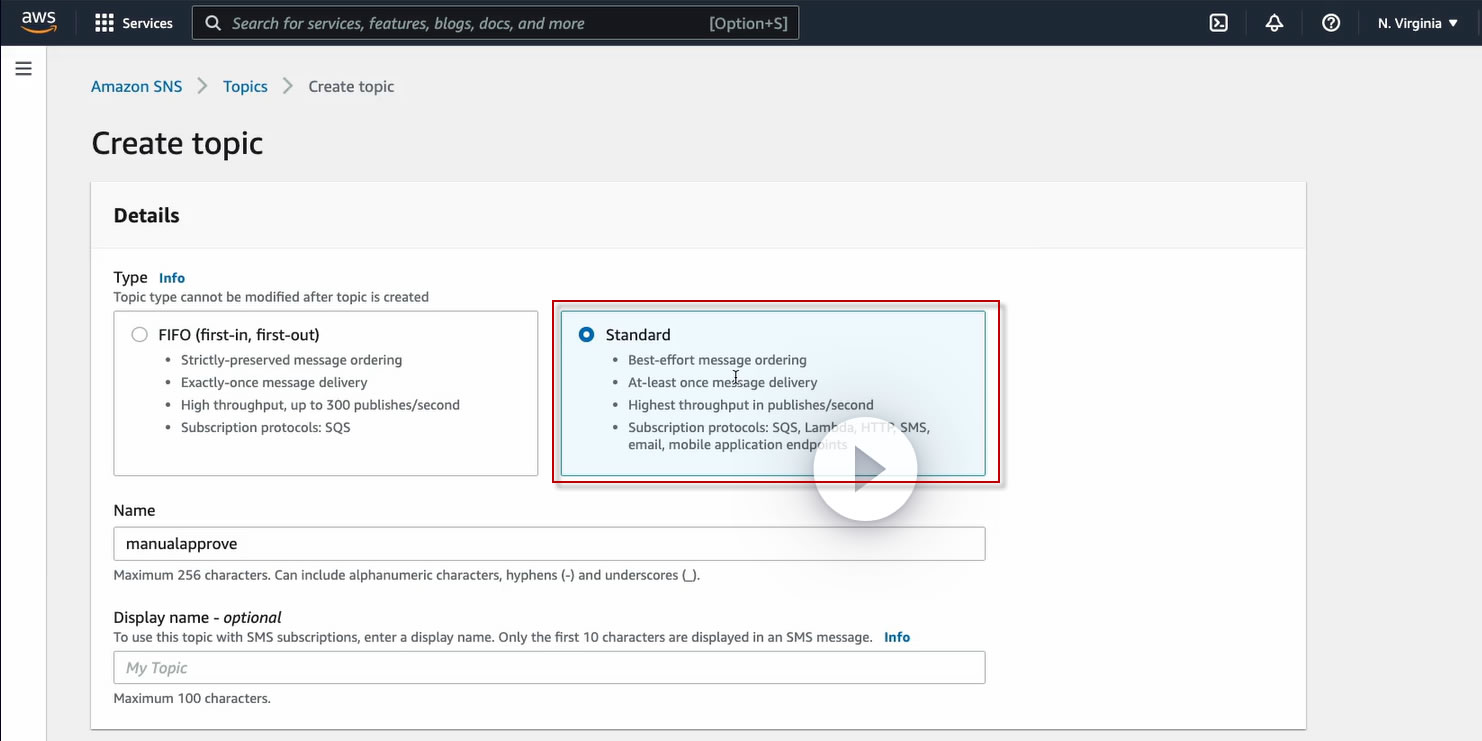Click the 'Create topic' page heading
The height and width of the screenshot is (741, 1482).
(x=177, y=143)
